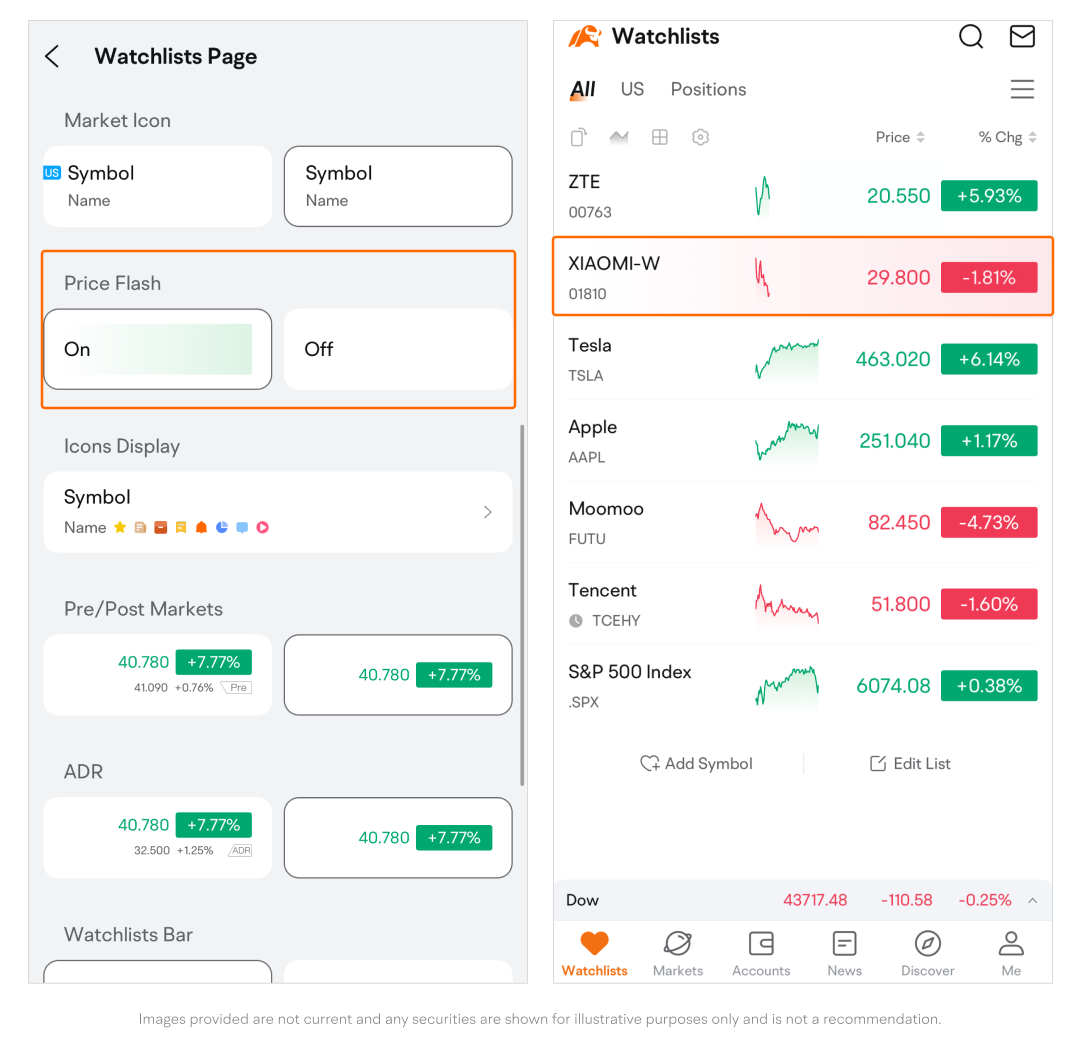This screenshot has height=1049, width=1081.
Task: Turn Price Flash On
Action: [158, 349]
